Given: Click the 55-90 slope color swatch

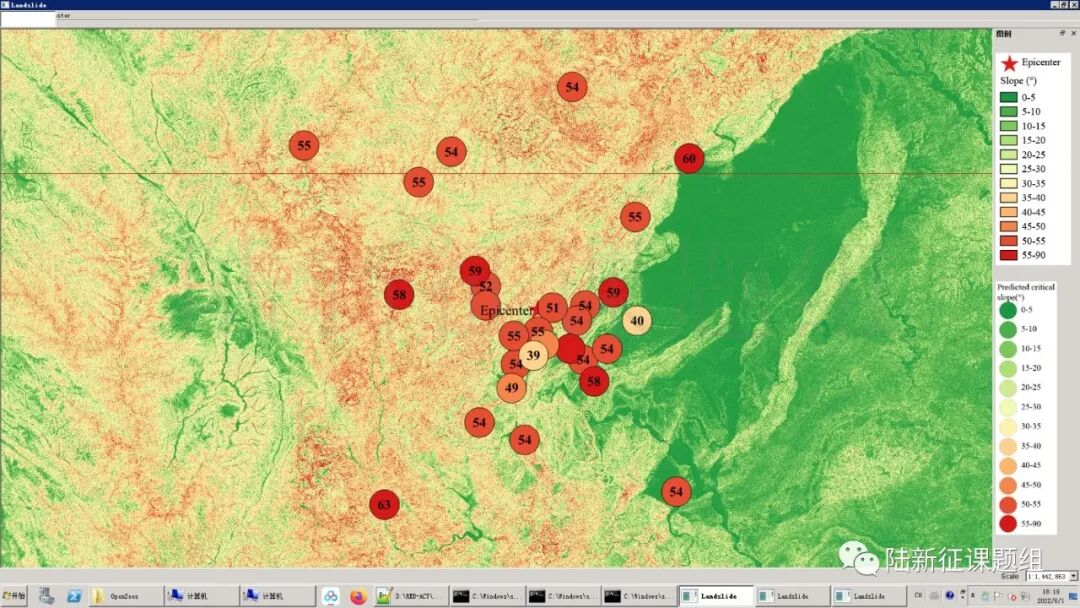Looking at the screenshot, I should (1008, 255).
